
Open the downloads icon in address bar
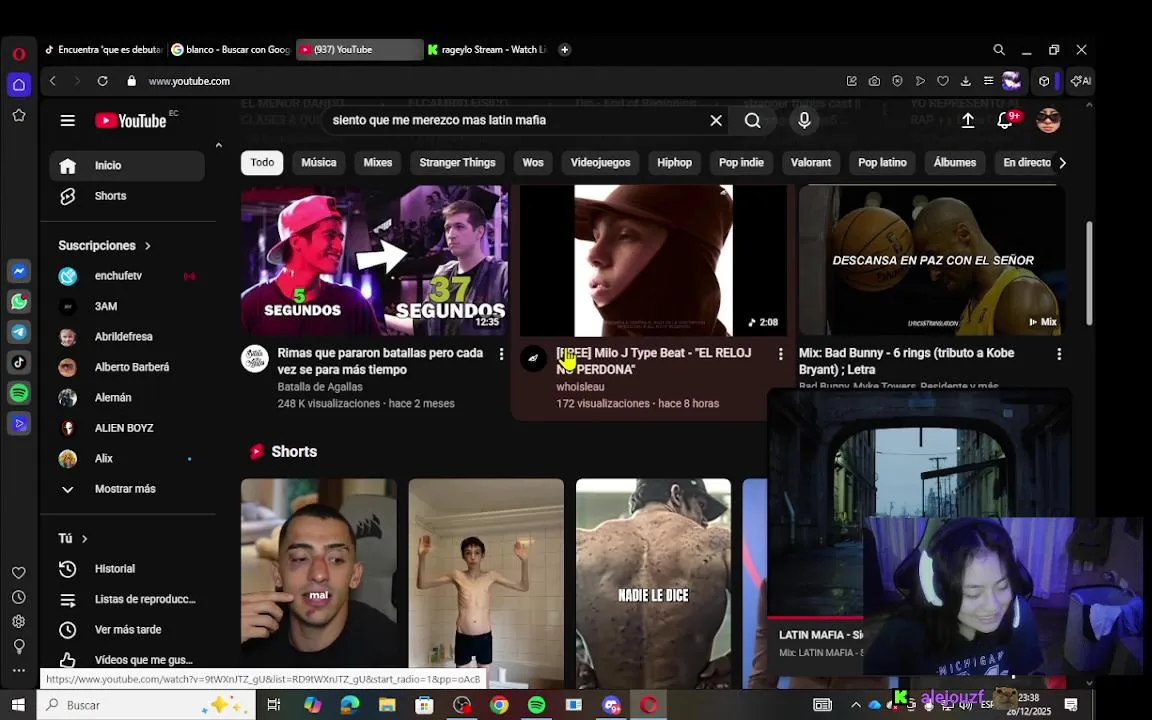[965, 81]
